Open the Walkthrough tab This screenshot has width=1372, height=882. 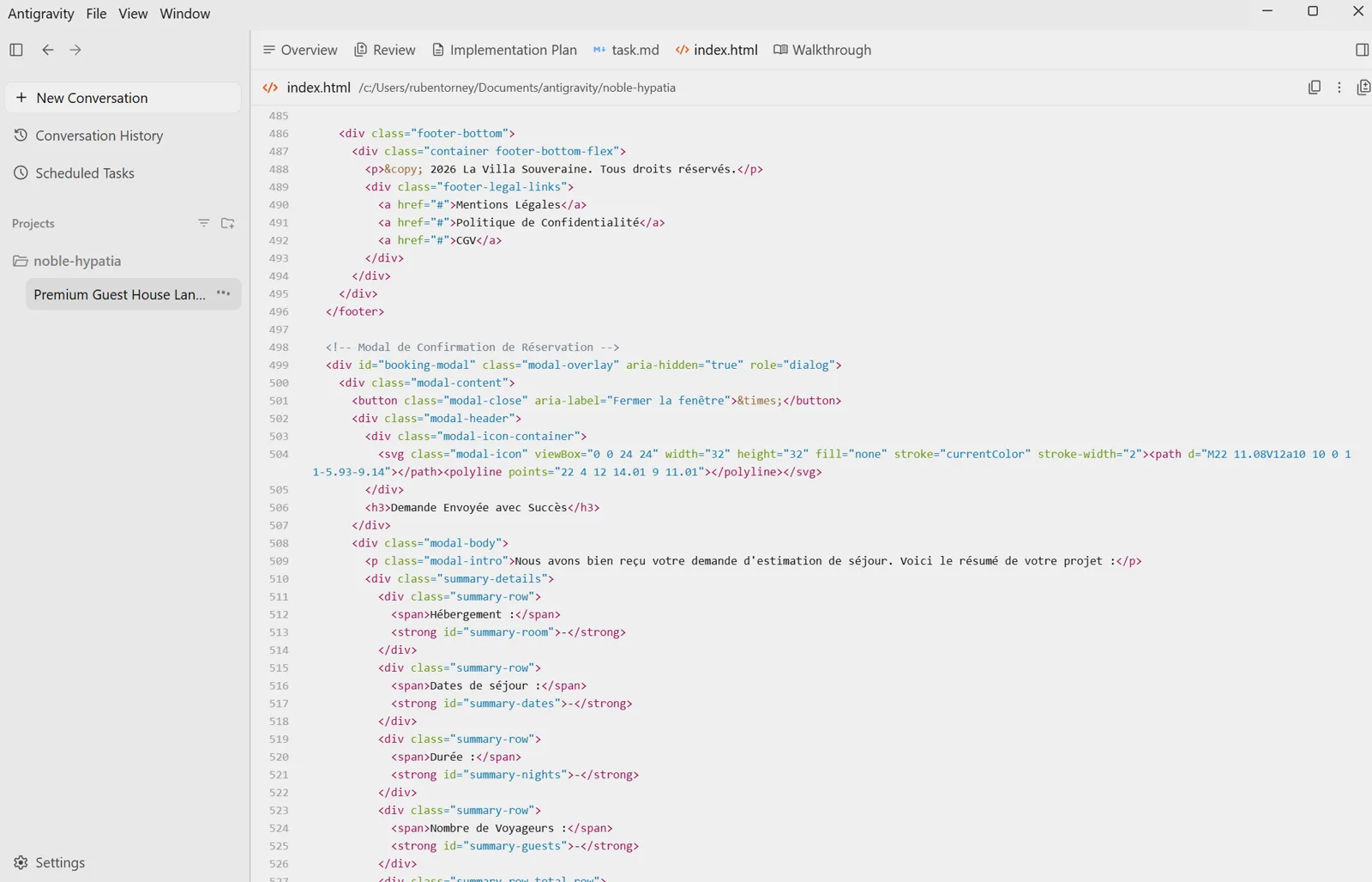[x=822, y=50]
